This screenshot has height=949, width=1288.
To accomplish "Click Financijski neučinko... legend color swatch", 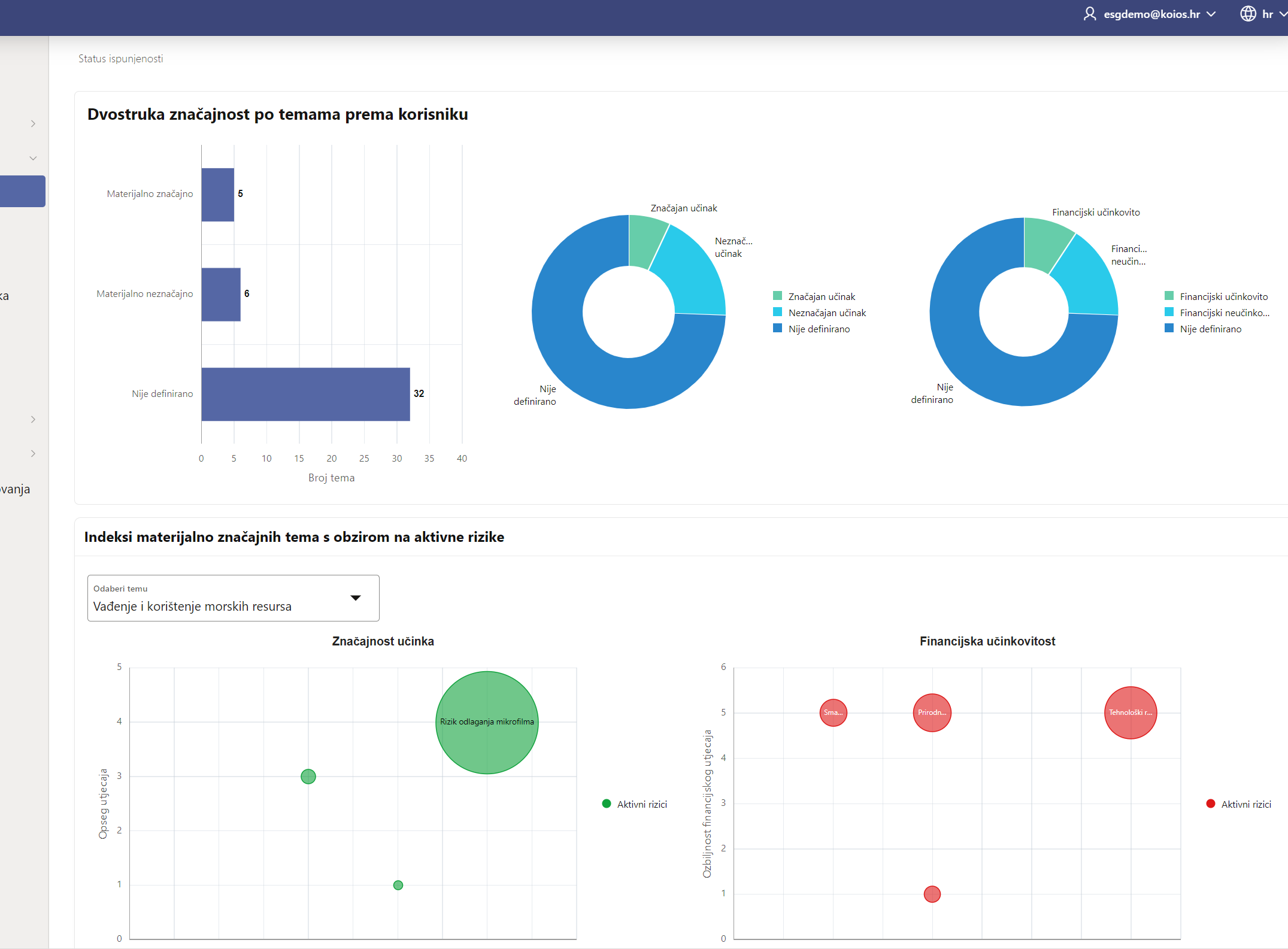I will point(1169,312).
